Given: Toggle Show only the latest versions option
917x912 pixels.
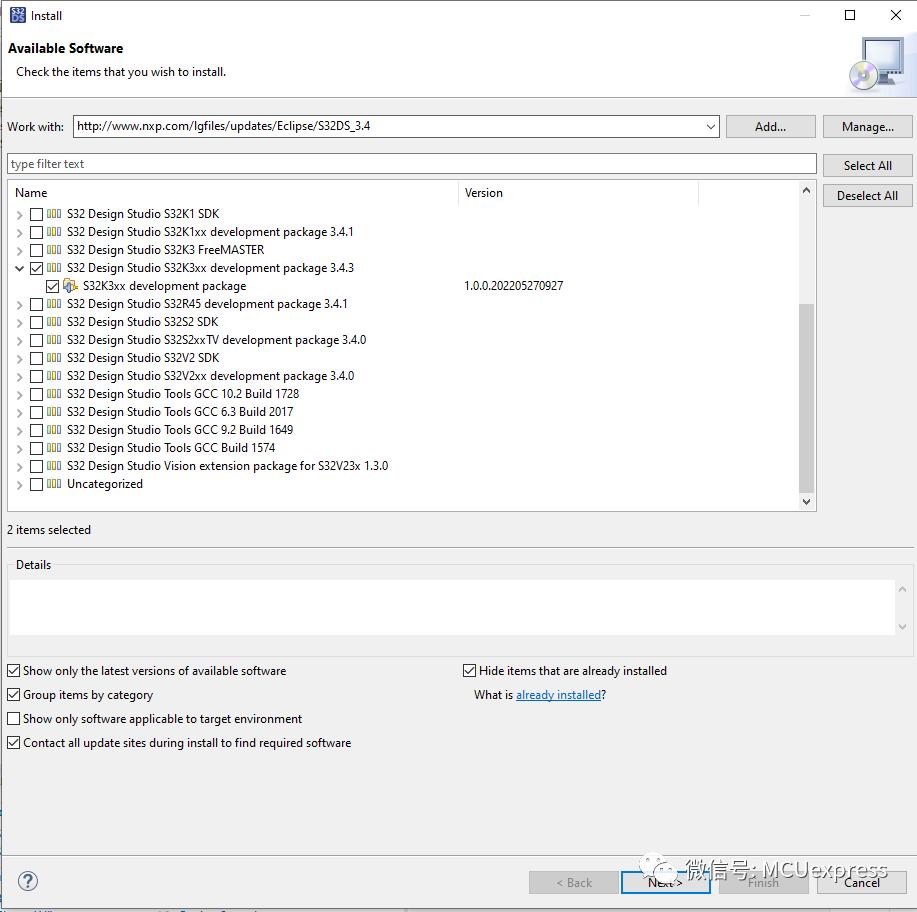Looking at the screenshot, I should (x=13, y=670).
